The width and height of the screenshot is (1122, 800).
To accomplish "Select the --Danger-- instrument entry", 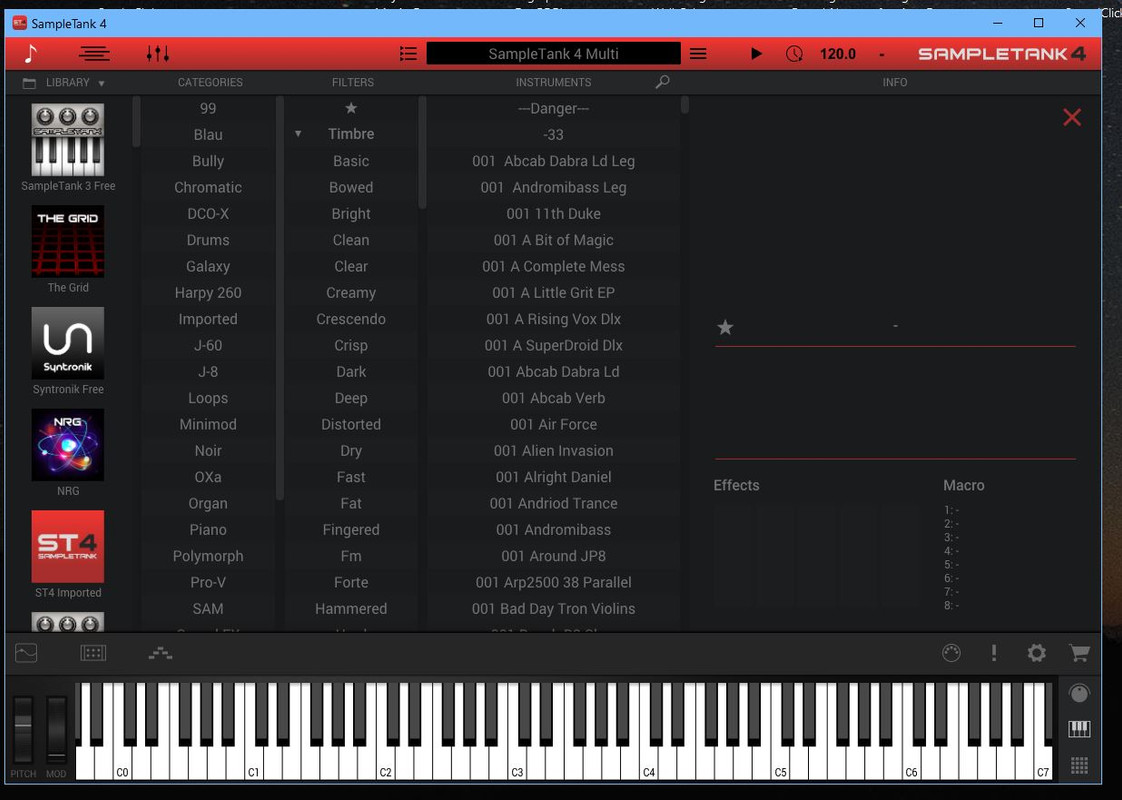I will click(x=553, y=108).
